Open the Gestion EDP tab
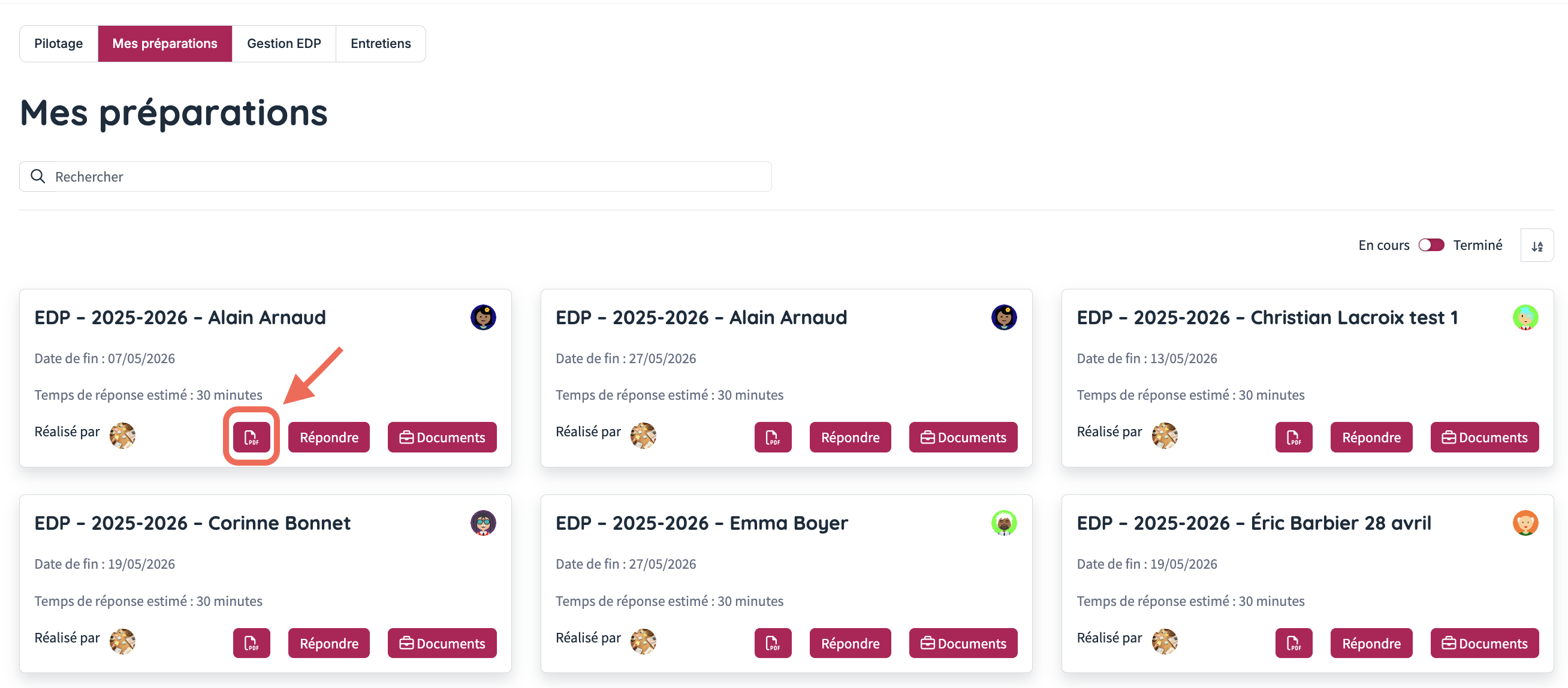1568x688 pixels. (x=284, y=43)
